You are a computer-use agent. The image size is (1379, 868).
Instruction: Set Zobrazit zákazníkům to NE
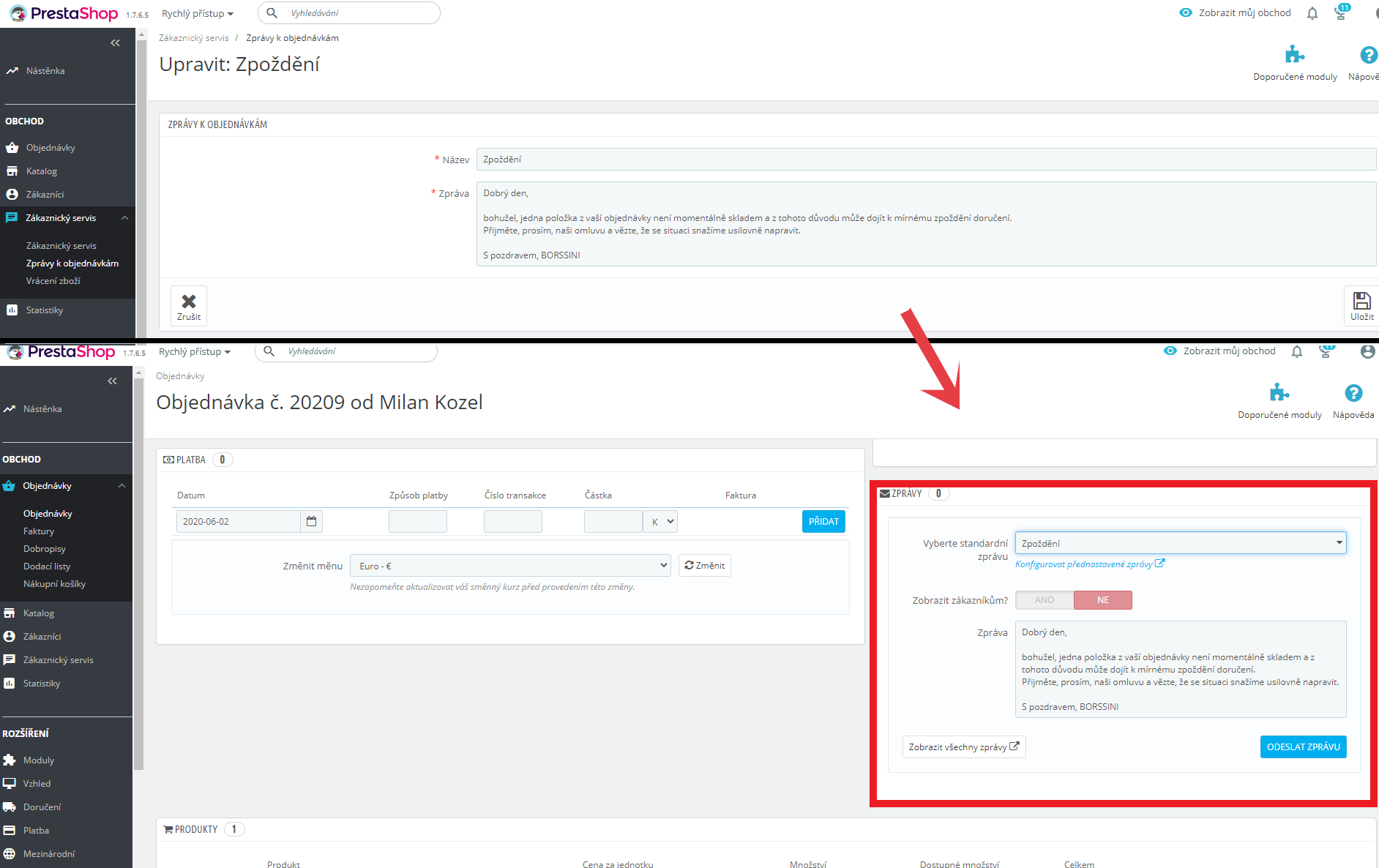point(1103,600)
